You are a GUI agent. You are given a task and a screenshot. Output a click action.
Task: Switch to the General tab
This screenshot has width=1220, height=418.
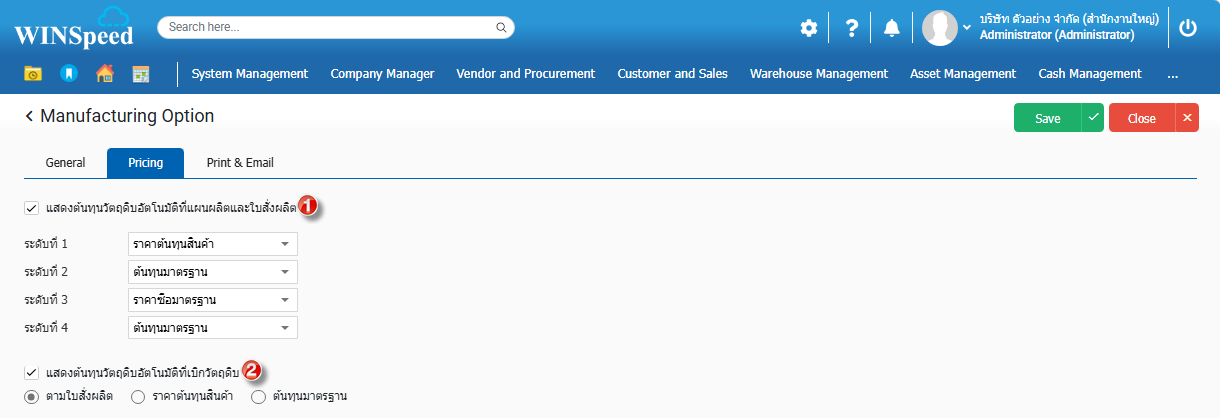(66, 163)
